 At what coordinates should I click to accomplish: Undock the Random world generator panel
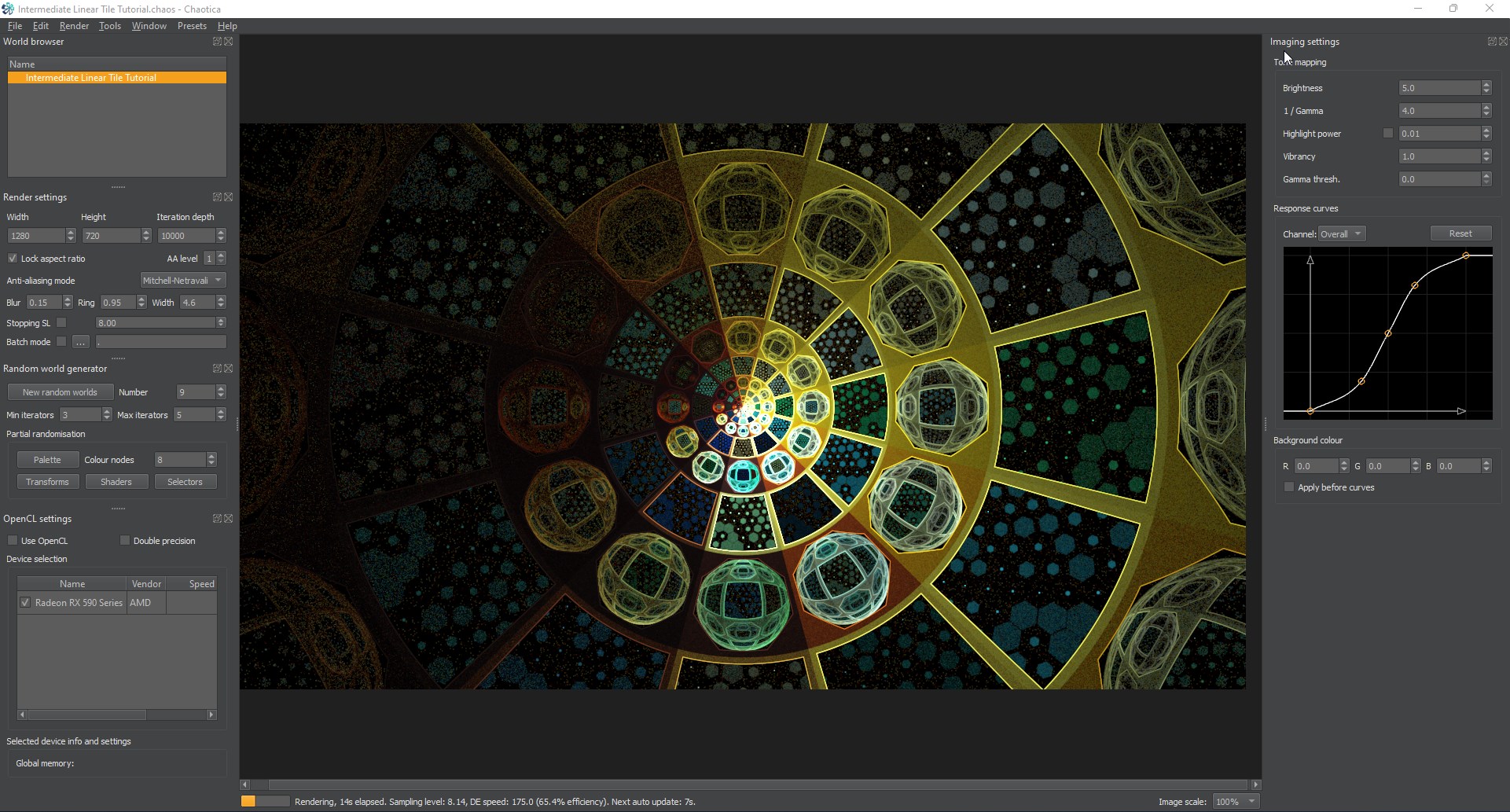coord(217,369)
